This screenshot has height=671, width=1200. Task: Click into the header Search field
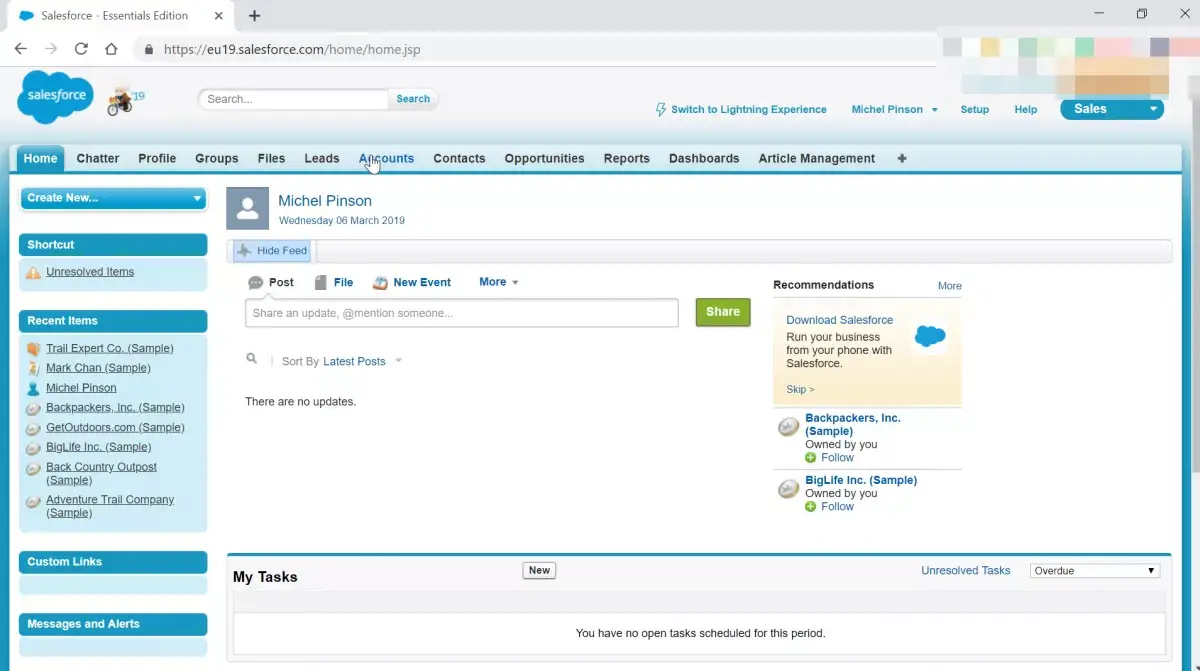click(x=293, y=99)
